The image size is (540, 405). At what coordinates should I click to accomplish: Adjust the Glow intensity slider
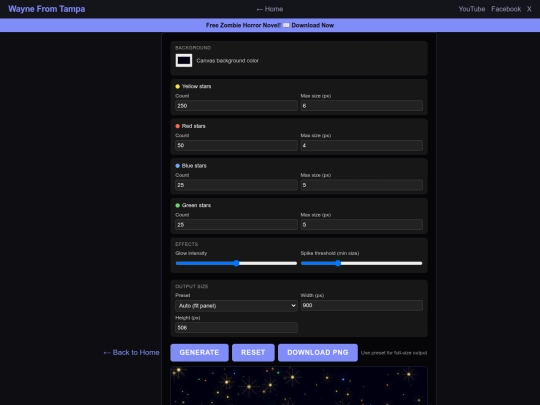point(236,263)
